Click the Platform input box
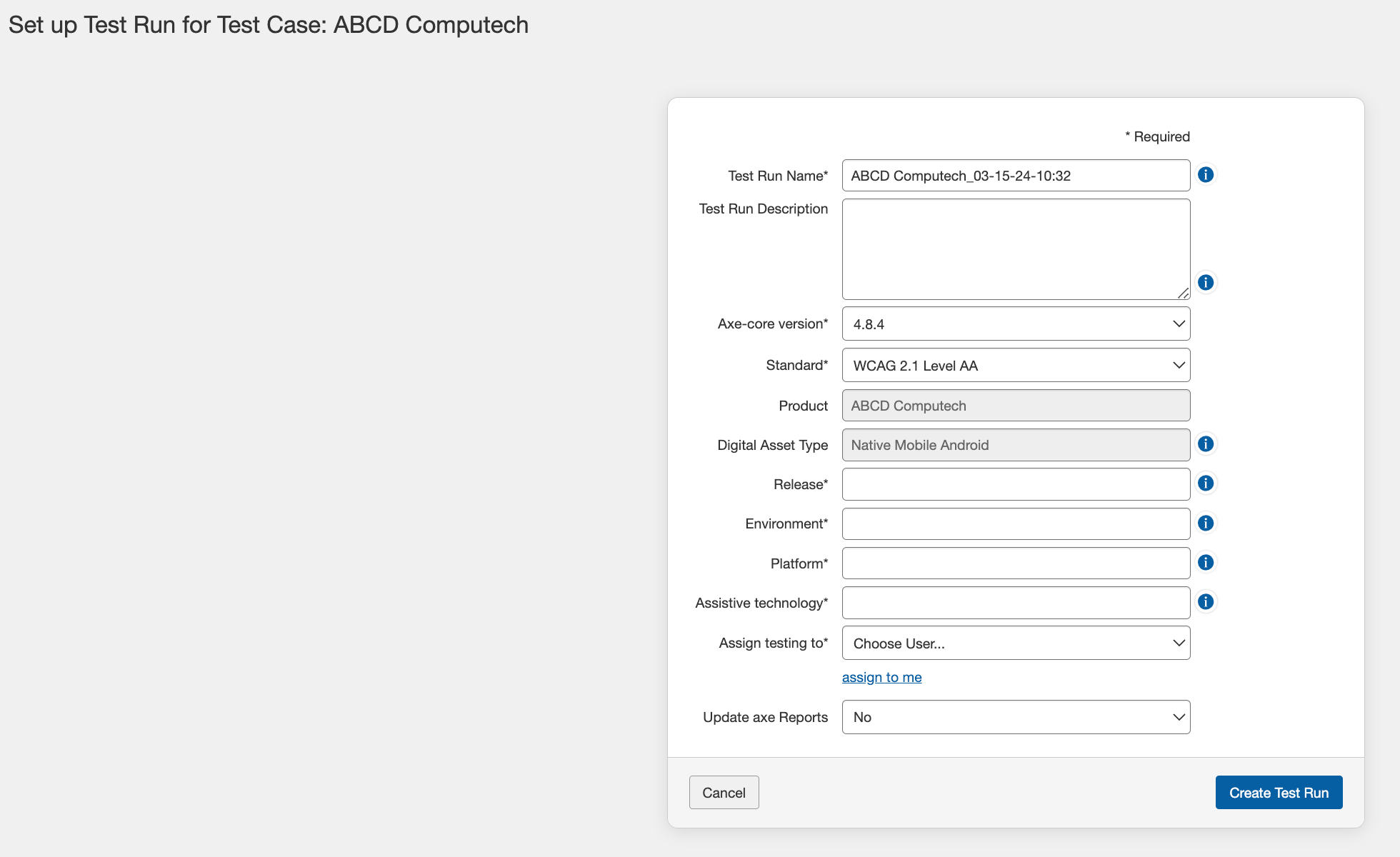Image resolution: width=1400 pixels, height=857 pixels. (x=1016, y=563)
